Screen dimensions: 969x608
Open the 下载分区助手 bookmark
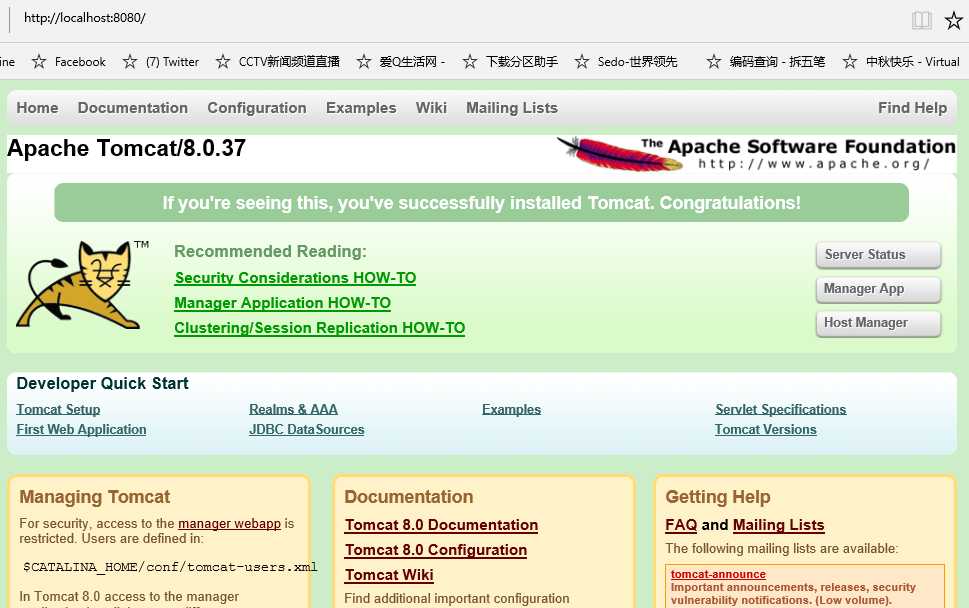(x=510, y=62)
